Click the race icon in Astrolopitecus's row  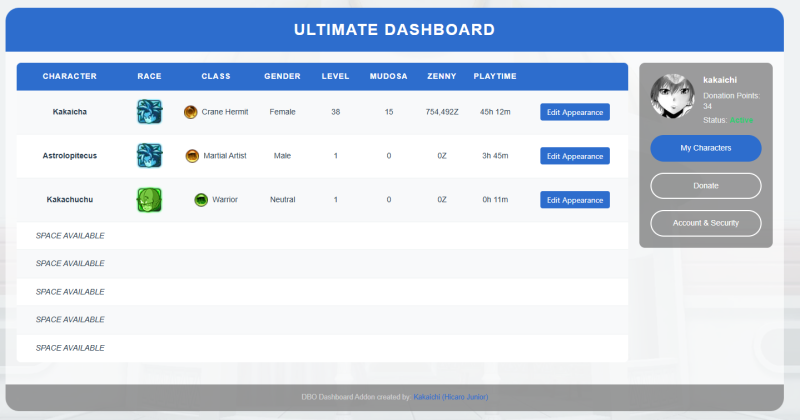coord(149,156)
